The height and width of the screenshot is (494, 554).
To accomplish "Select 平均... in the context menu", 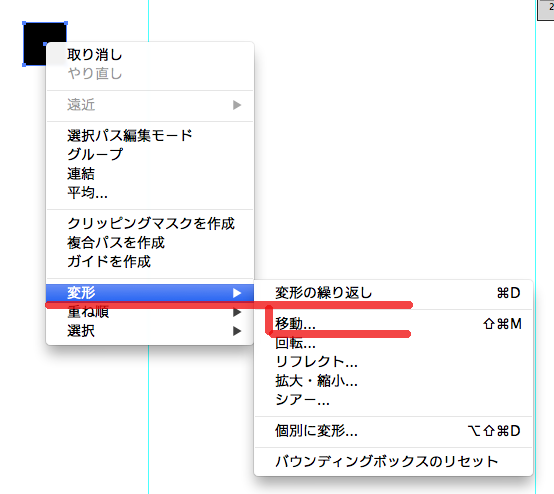I will (150, 193).
